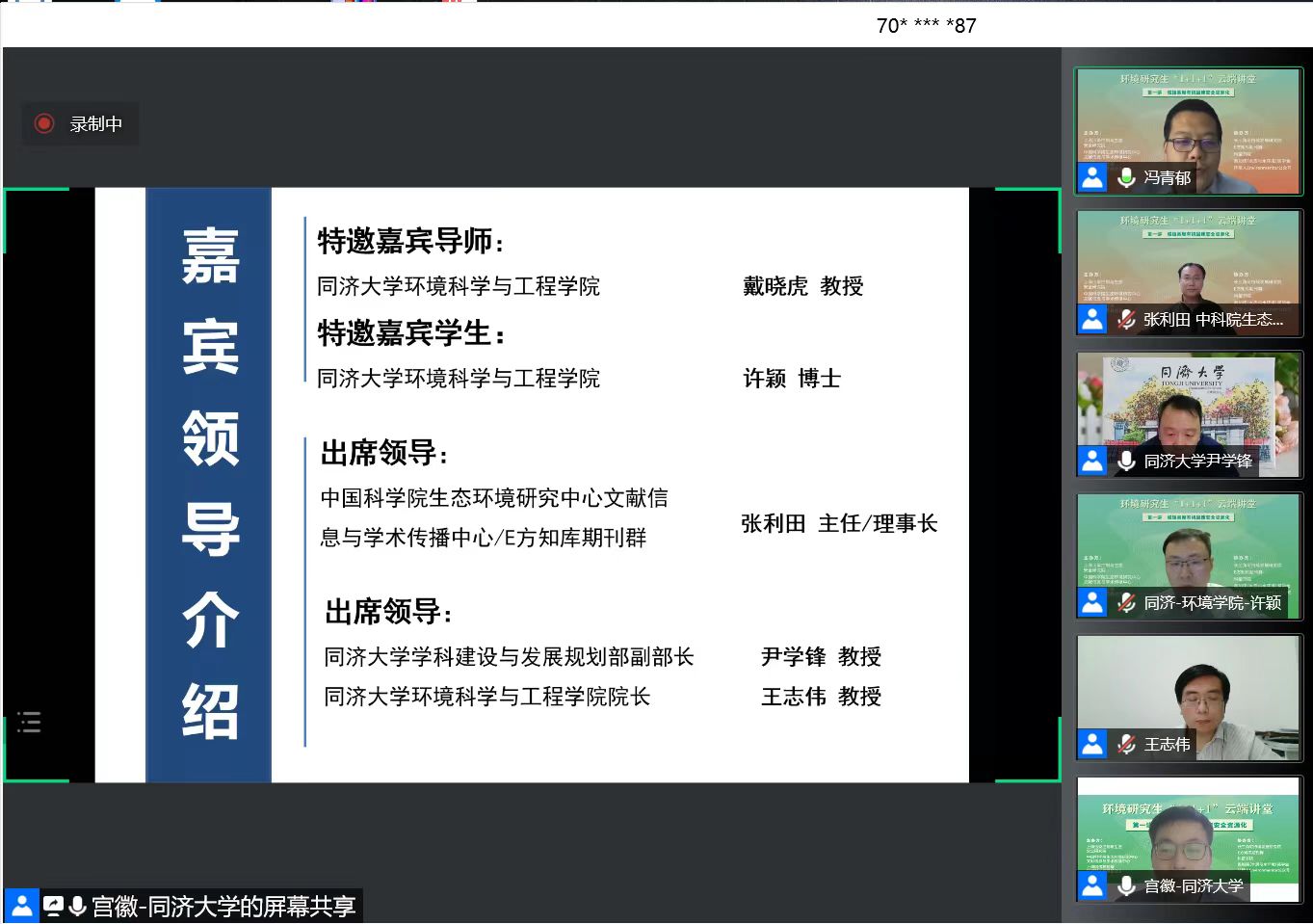Toggle muted microphone for 同济-环境学院-许颖

coord(1126,603)
